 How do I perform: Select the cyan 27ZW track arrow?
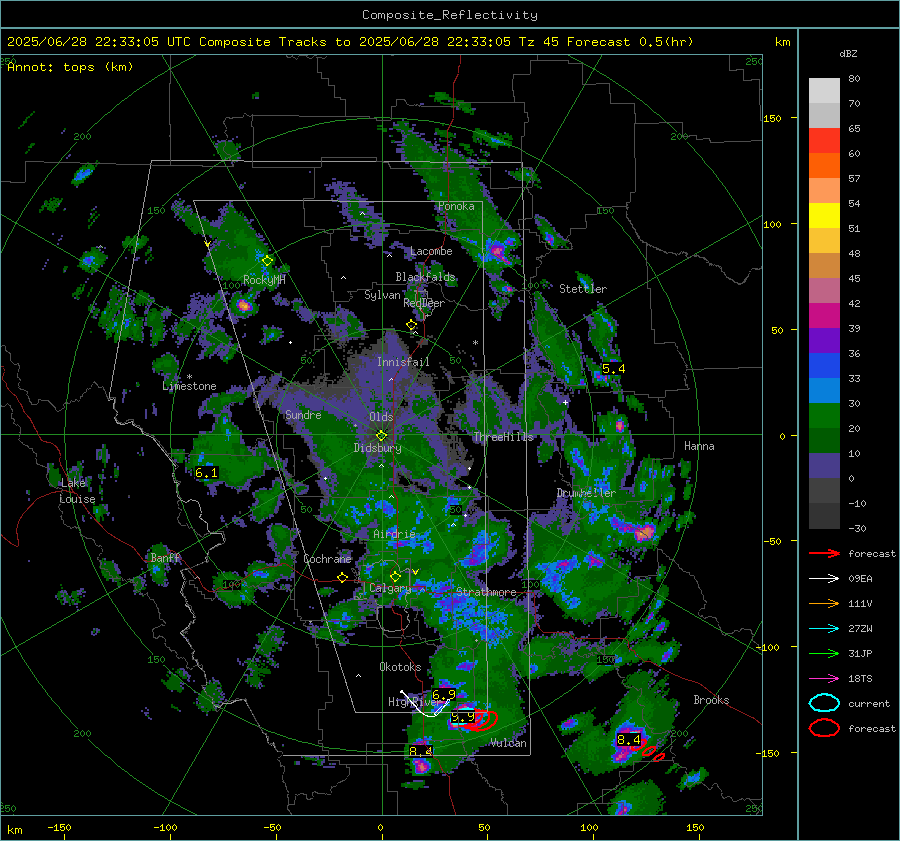[x=824, y=629]
